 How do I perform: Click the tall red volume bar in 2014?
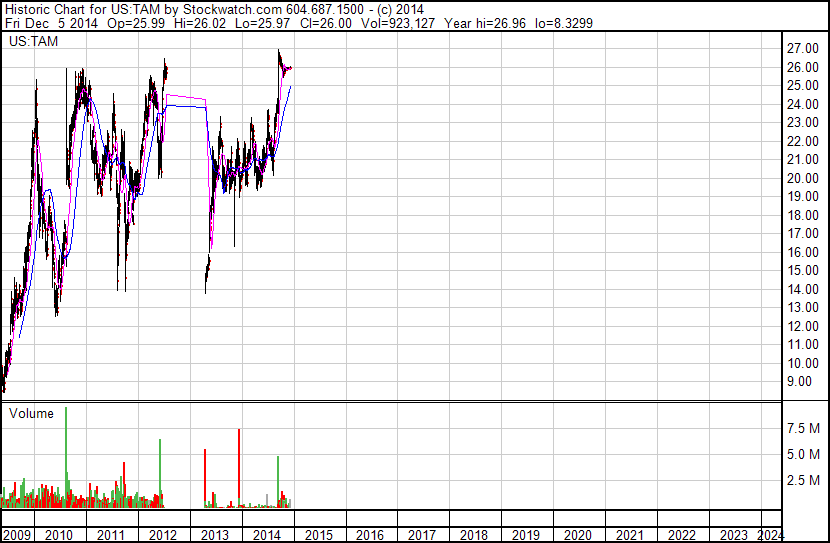(239, 468)
